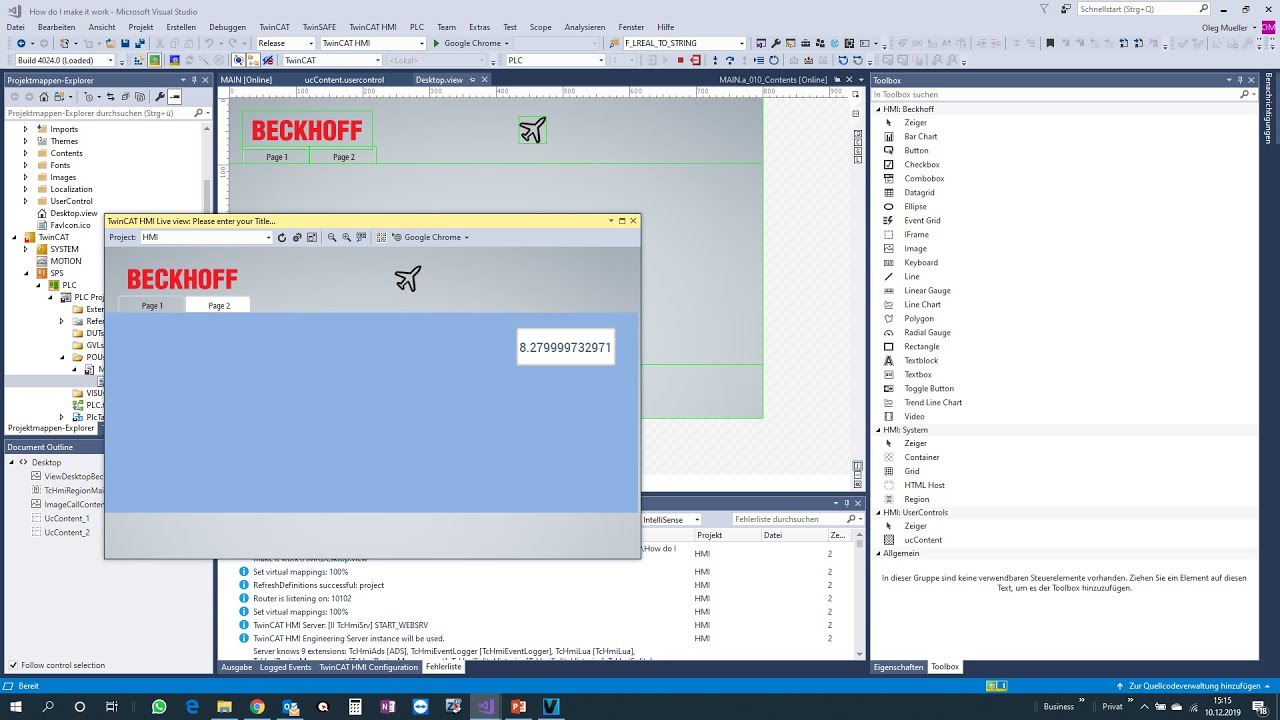The width and height of the screenshot is (1280, 720).
Task: Switch to the ucContent.usercontrol tab
Action: [x=344, y=80]
